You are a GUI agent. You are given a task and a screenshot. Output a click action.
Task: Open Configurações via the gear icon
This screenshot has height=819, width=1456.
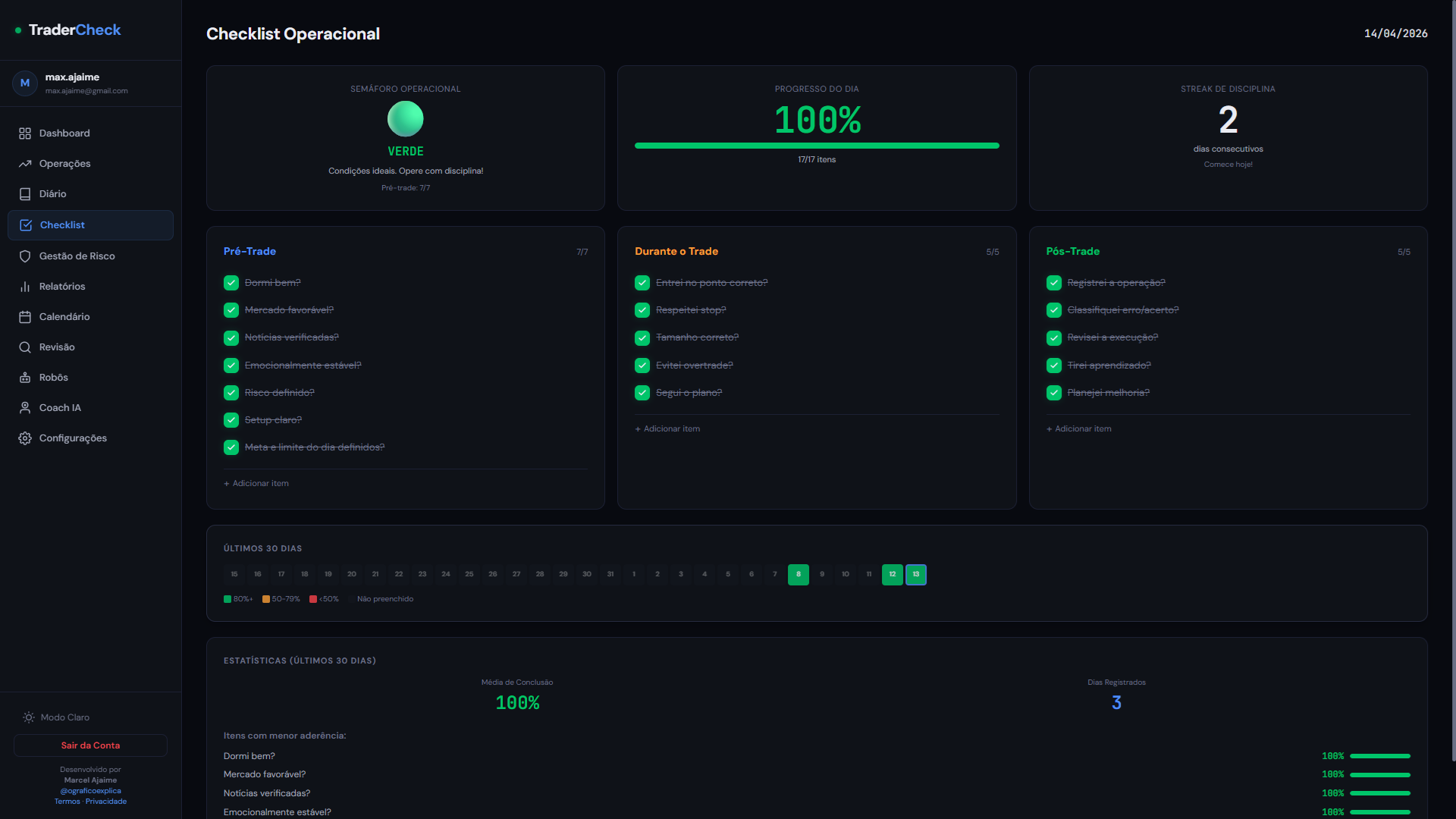tap(24, 438)
